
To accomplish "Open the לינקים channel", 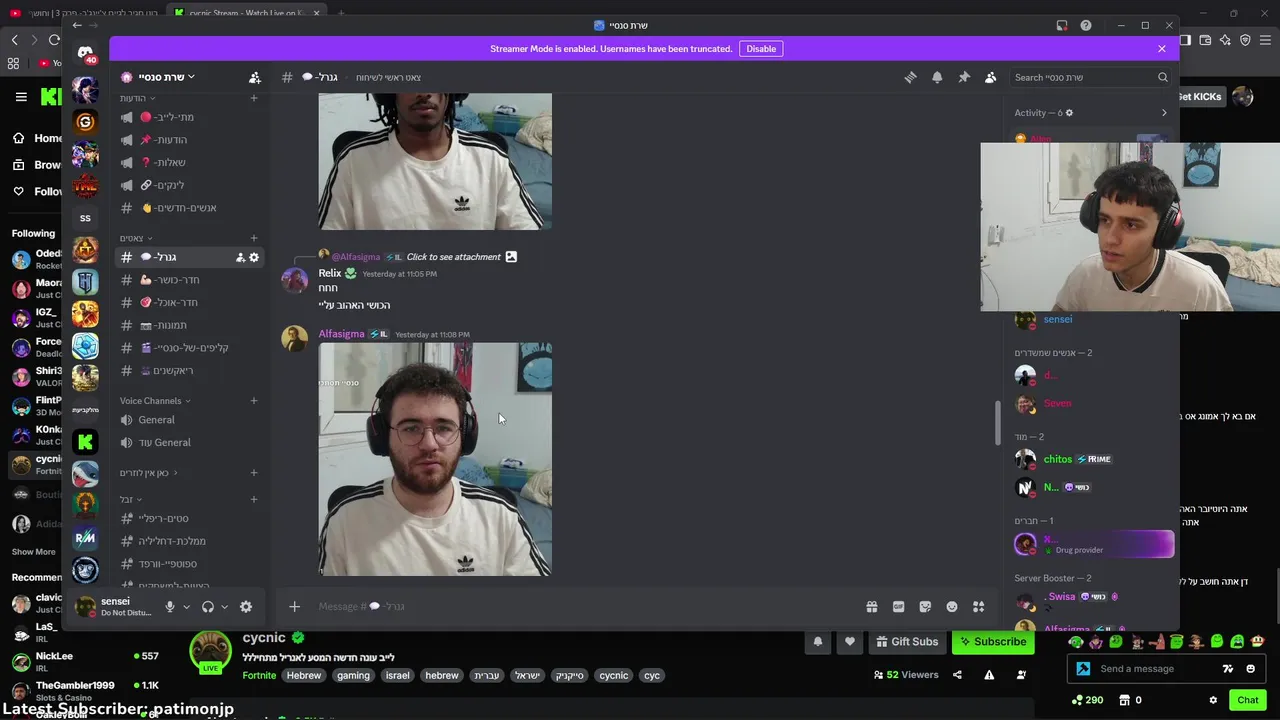I will (188, 185).
